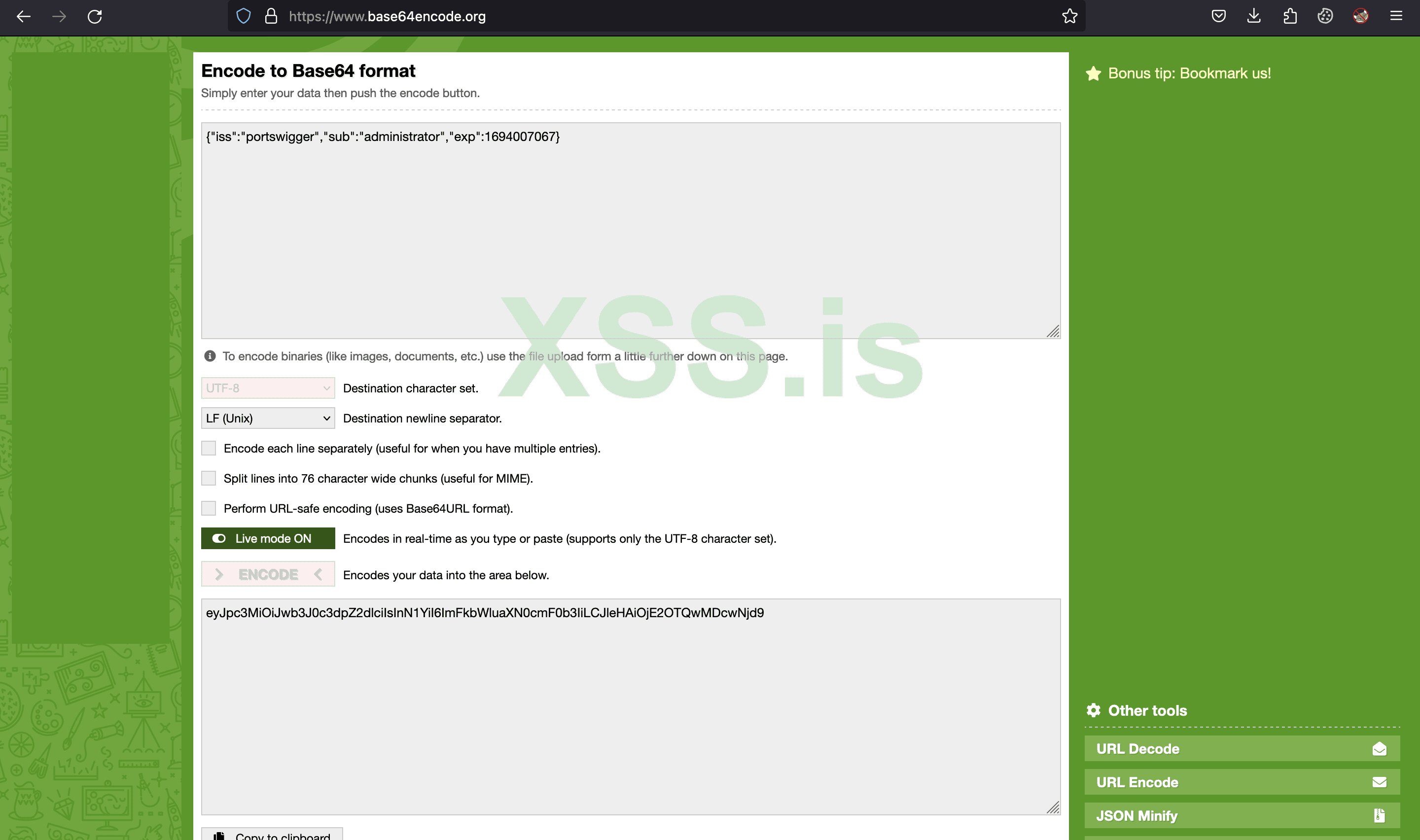Click the shield tracking protection icon
This screenshot has height=840, width=1420.
[x=244, y=16]
